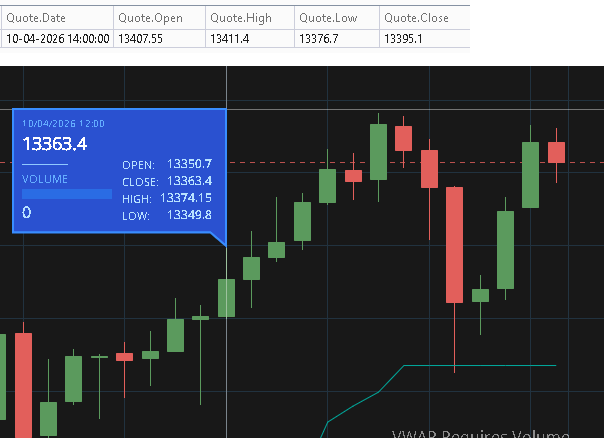
Task: Click the VWAP Requires Volume label
Action: tap(480, 433)
